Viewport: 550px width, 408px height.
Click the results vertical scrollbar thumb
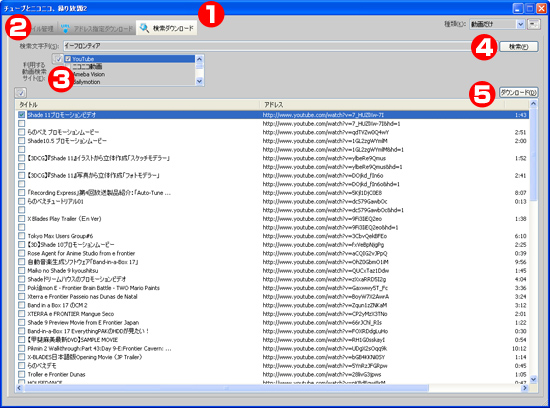tap(534, 154)
